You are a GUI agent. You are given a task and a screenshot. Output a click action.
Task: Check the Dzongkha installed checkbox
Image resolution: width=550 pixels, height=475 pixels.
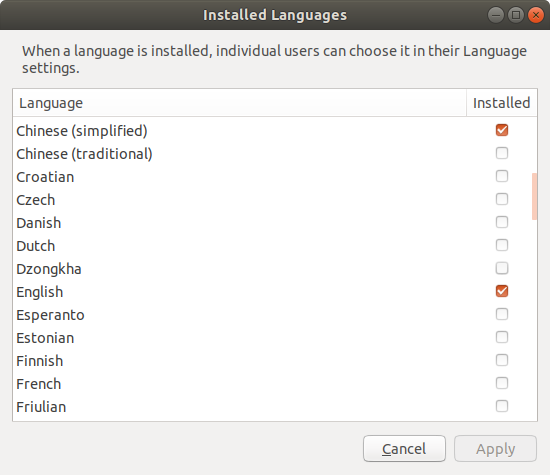pos(502,268)
